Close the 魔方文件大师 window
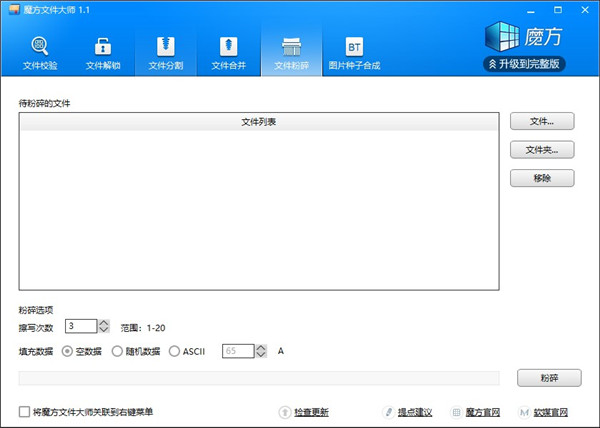Viewport: 600px width, 428px height. (585, 10)
